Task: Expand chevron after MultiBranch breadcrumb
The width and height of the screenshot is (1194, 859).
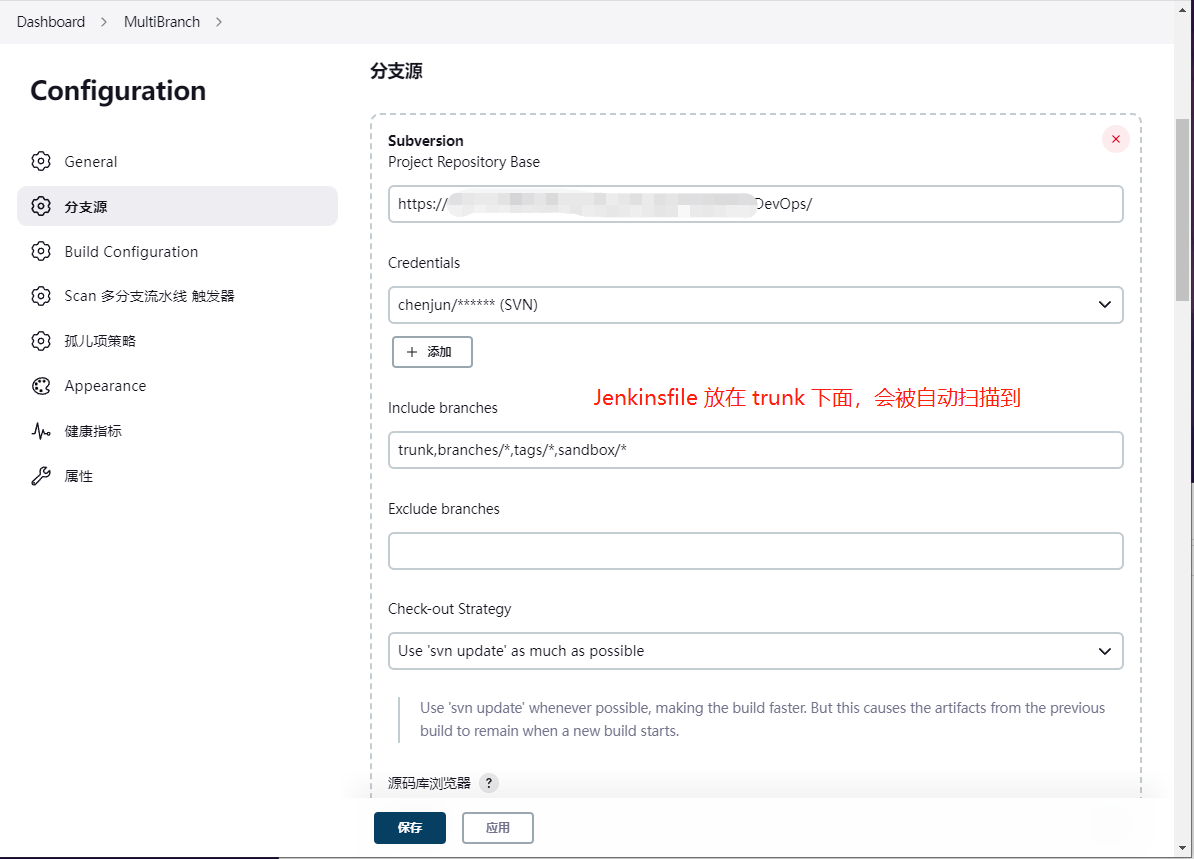Action: 219,22
